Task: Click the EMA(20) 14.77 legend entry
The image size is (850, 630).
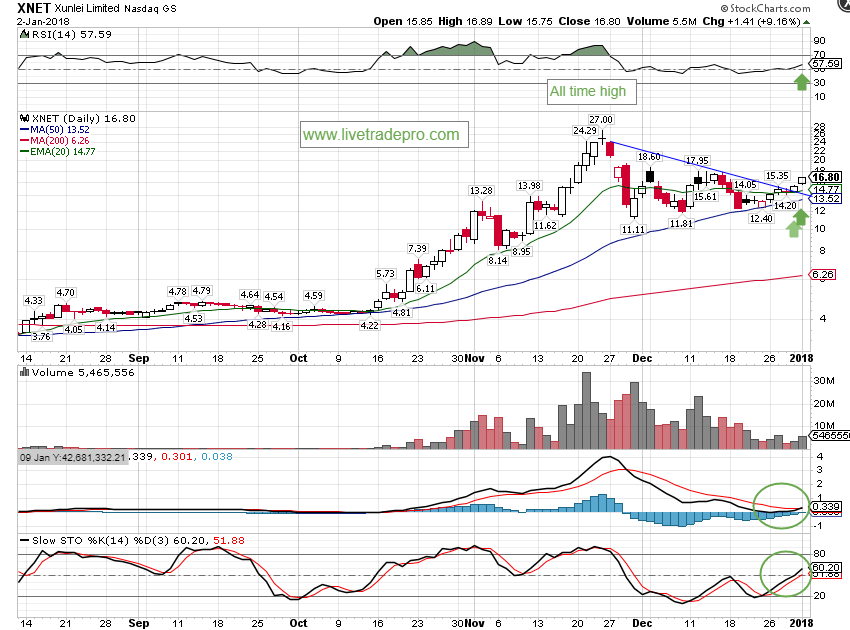Action: [61, 151]
